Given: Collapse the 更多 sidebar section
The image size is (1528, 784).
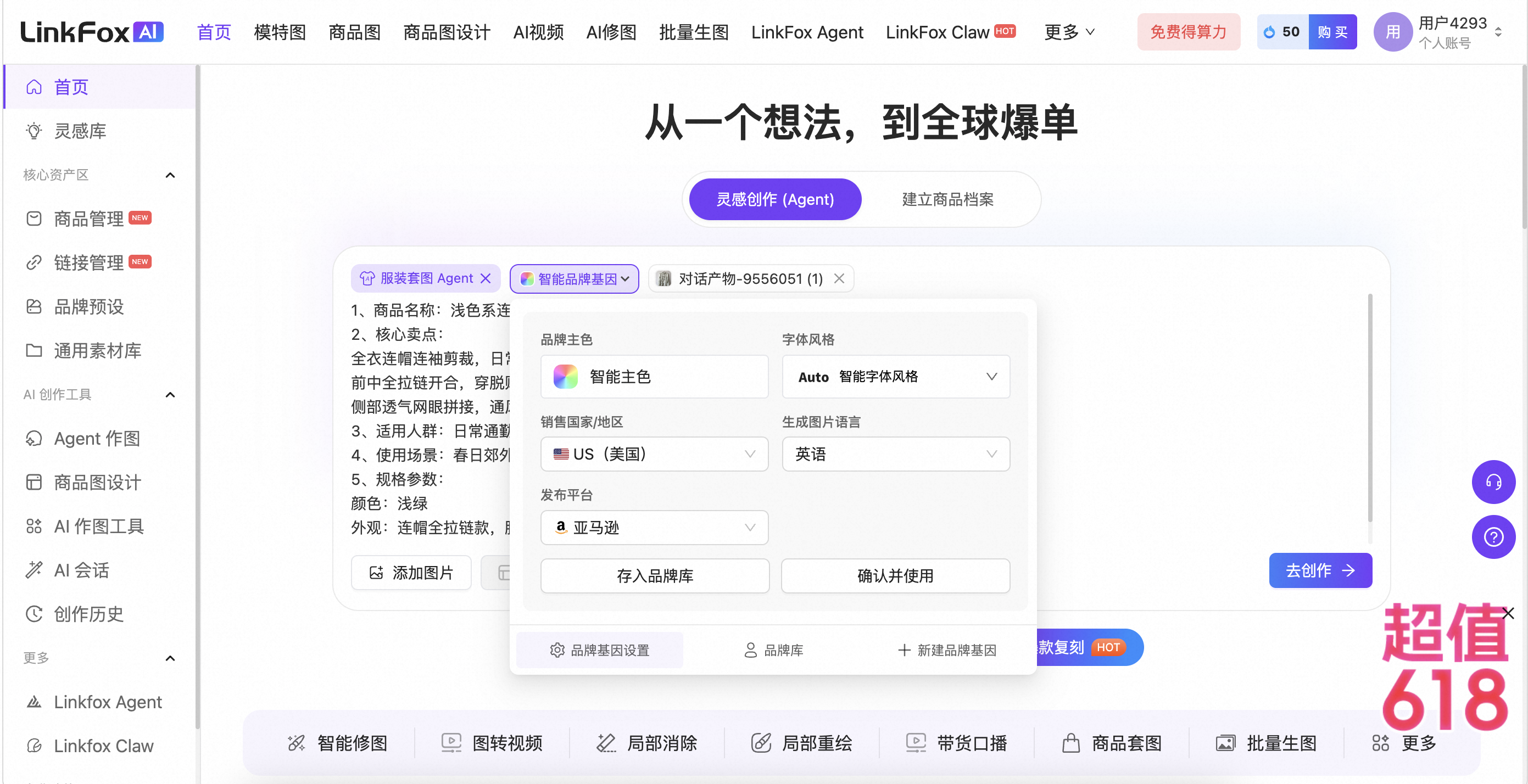Looking at the screenshot, I should coord(170,658).
